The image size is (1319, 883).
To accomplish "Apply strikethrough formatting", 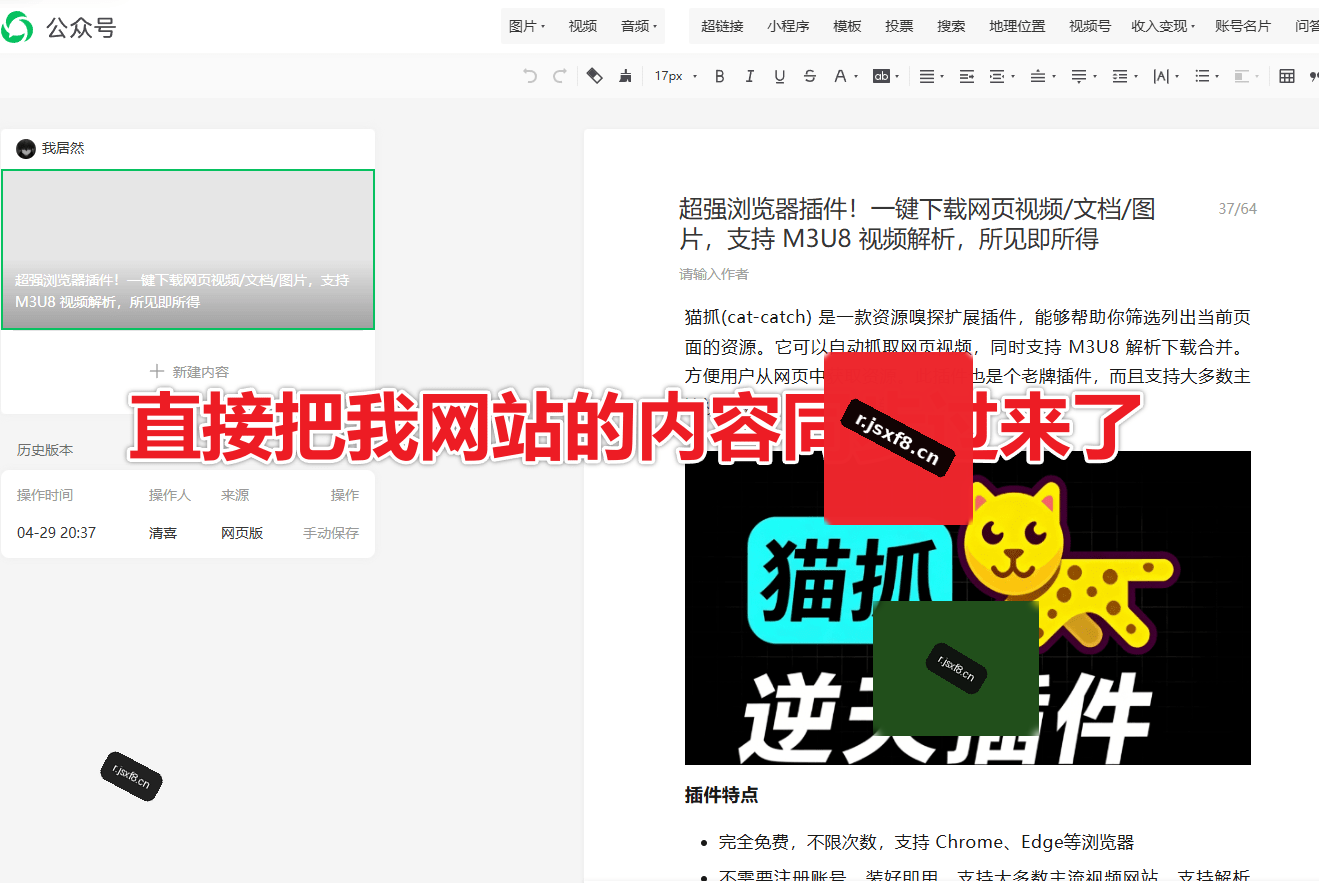I will (810, 76).
